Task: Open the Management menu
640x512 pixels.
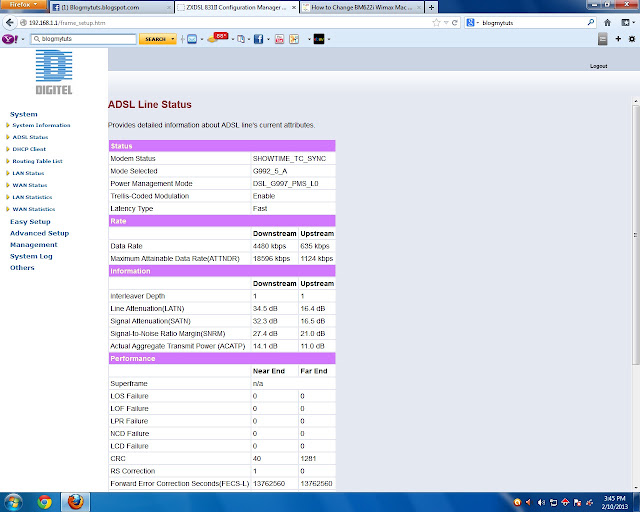Action: (33, 245)
